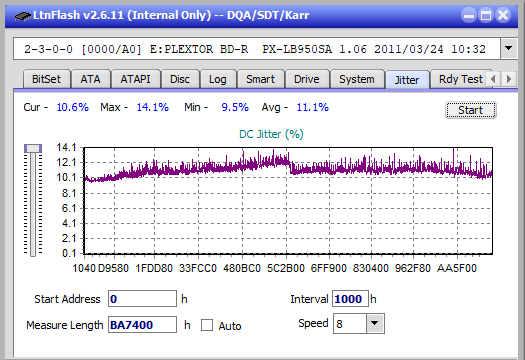Screen dimensions: 525x360
Task: Click the Cur value 10.6%
Action: click(x=72, y=107)
